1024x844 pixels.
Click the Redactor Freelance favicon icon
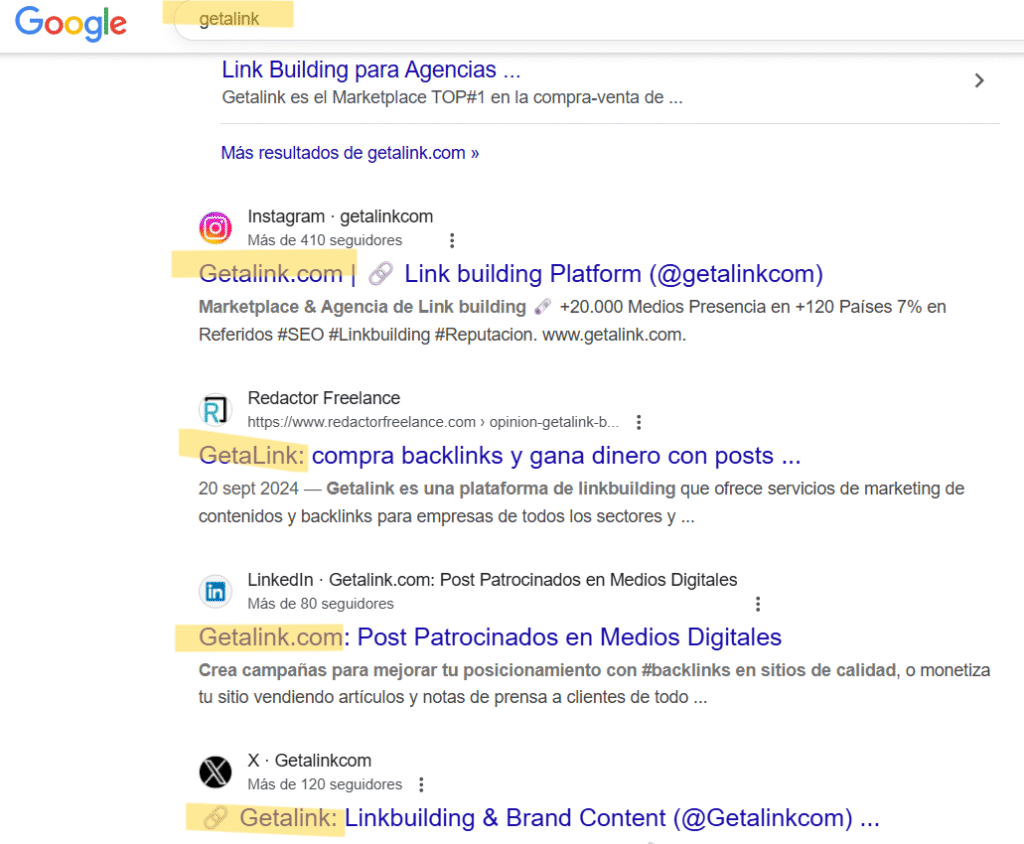point(215,410)
